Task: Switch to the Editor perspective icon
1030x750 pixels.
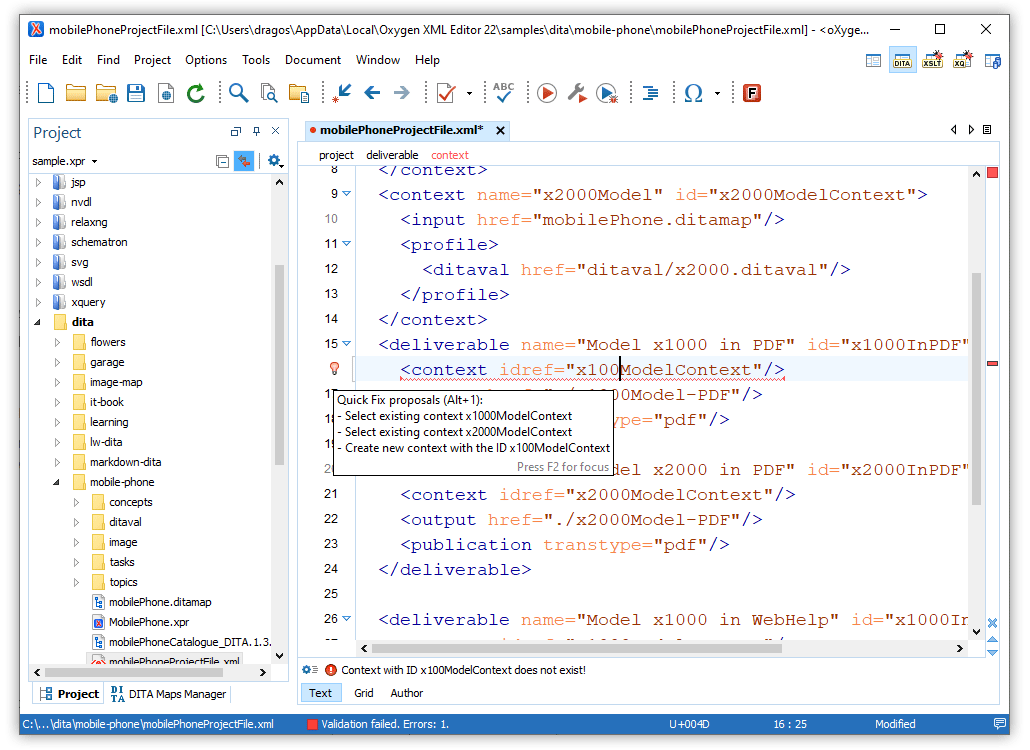Action: click(873, 61)
